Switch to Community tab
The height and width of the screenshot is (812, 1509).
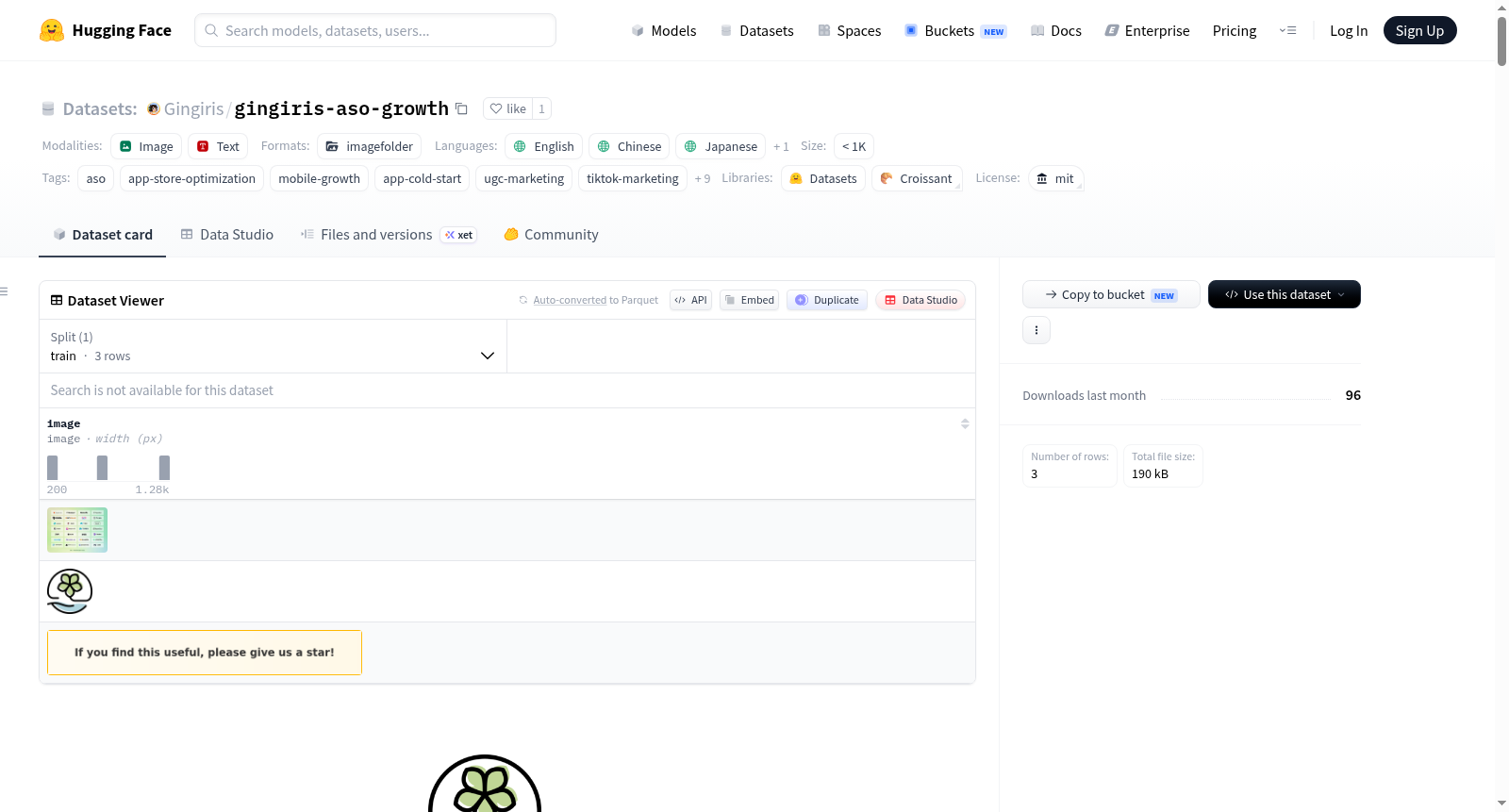pos(551,235)
